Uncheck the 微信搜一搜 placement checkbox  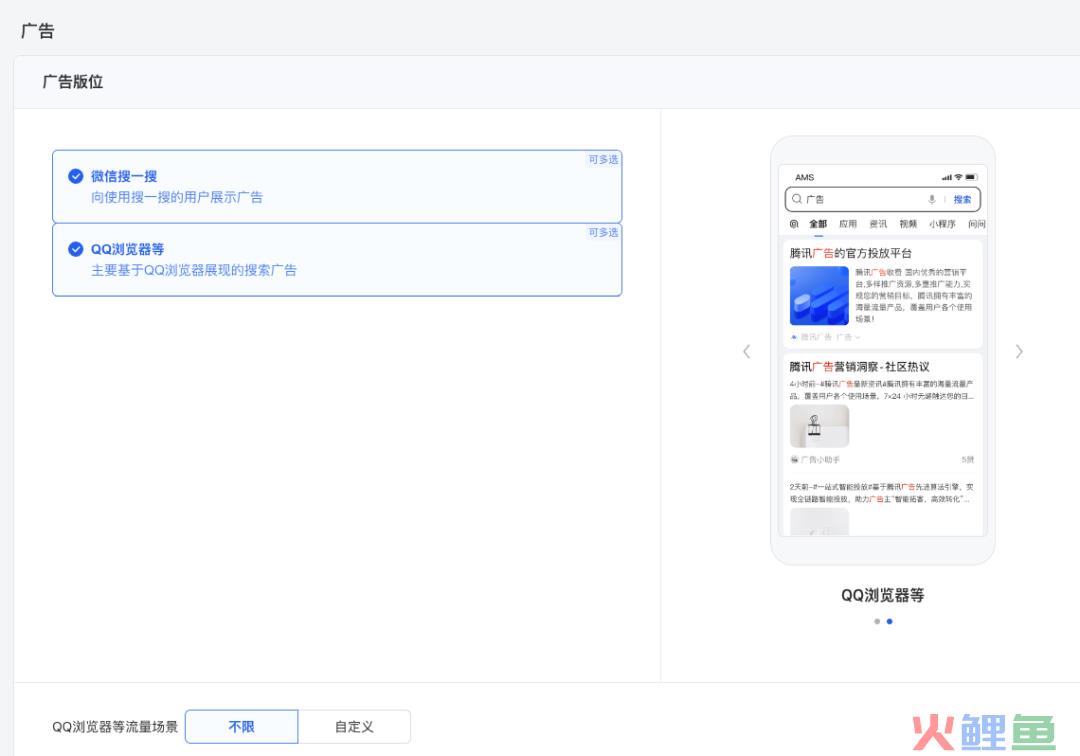[76, 176]
